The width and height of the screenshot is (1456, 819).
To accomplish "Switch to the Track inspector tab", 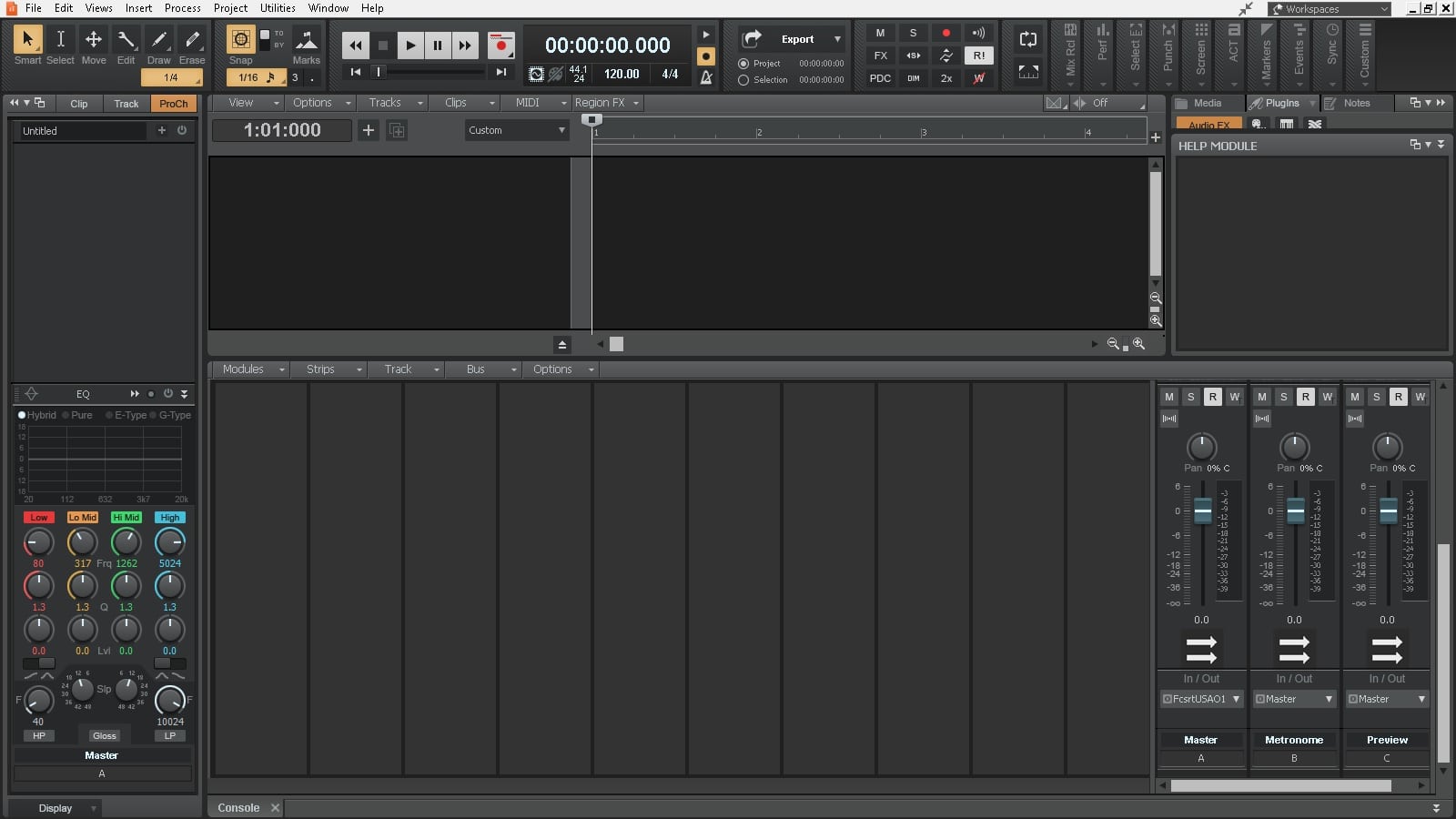I will (126, 104).
